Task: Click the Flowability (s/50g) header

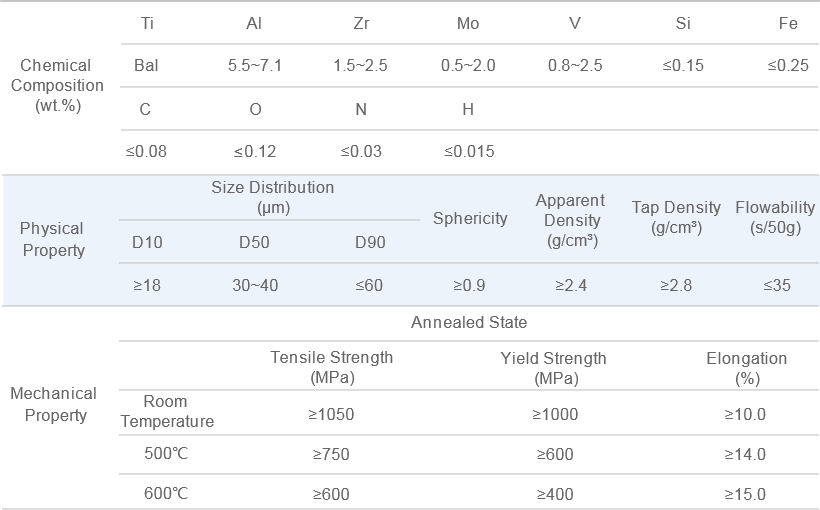Action: point(775,217)
